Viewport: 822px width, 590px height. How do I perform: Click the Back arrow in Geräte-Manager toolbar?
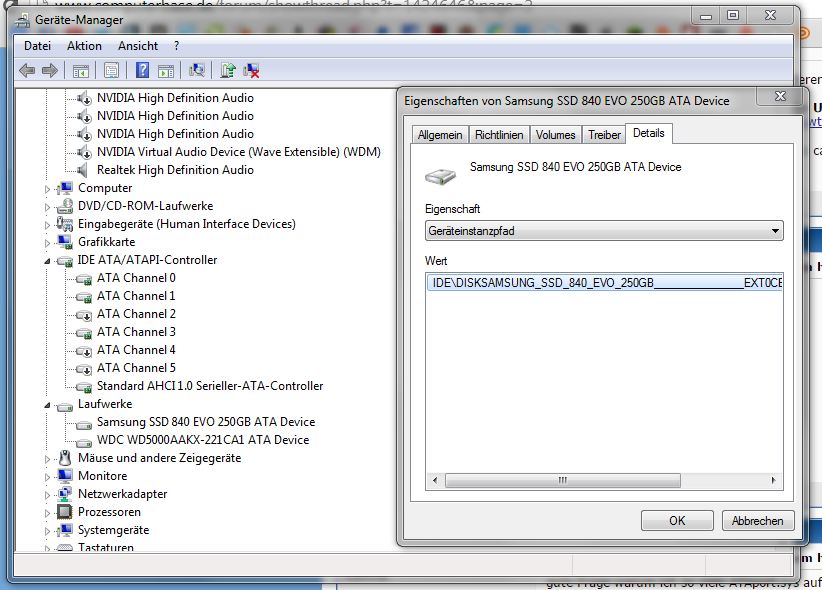tap(27, 70)
